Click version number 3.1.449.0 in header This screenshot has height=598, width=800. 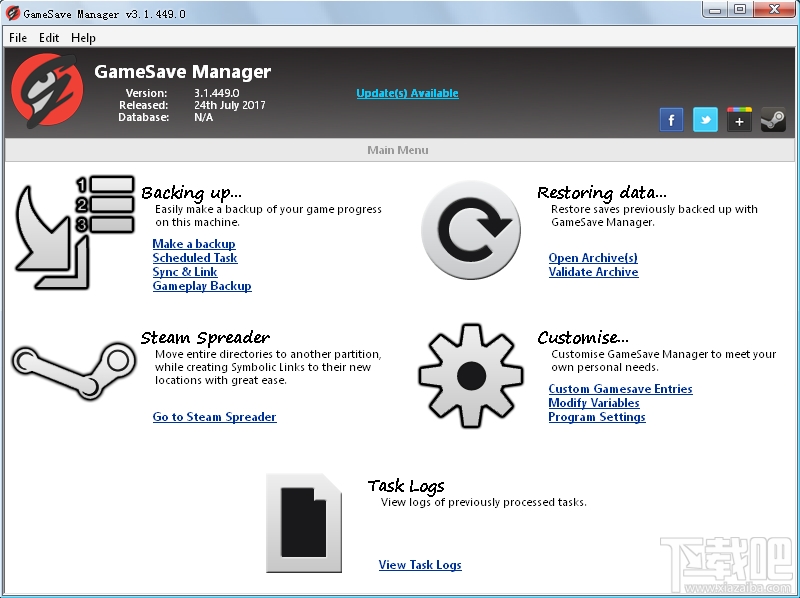click(x=216, y=93)
